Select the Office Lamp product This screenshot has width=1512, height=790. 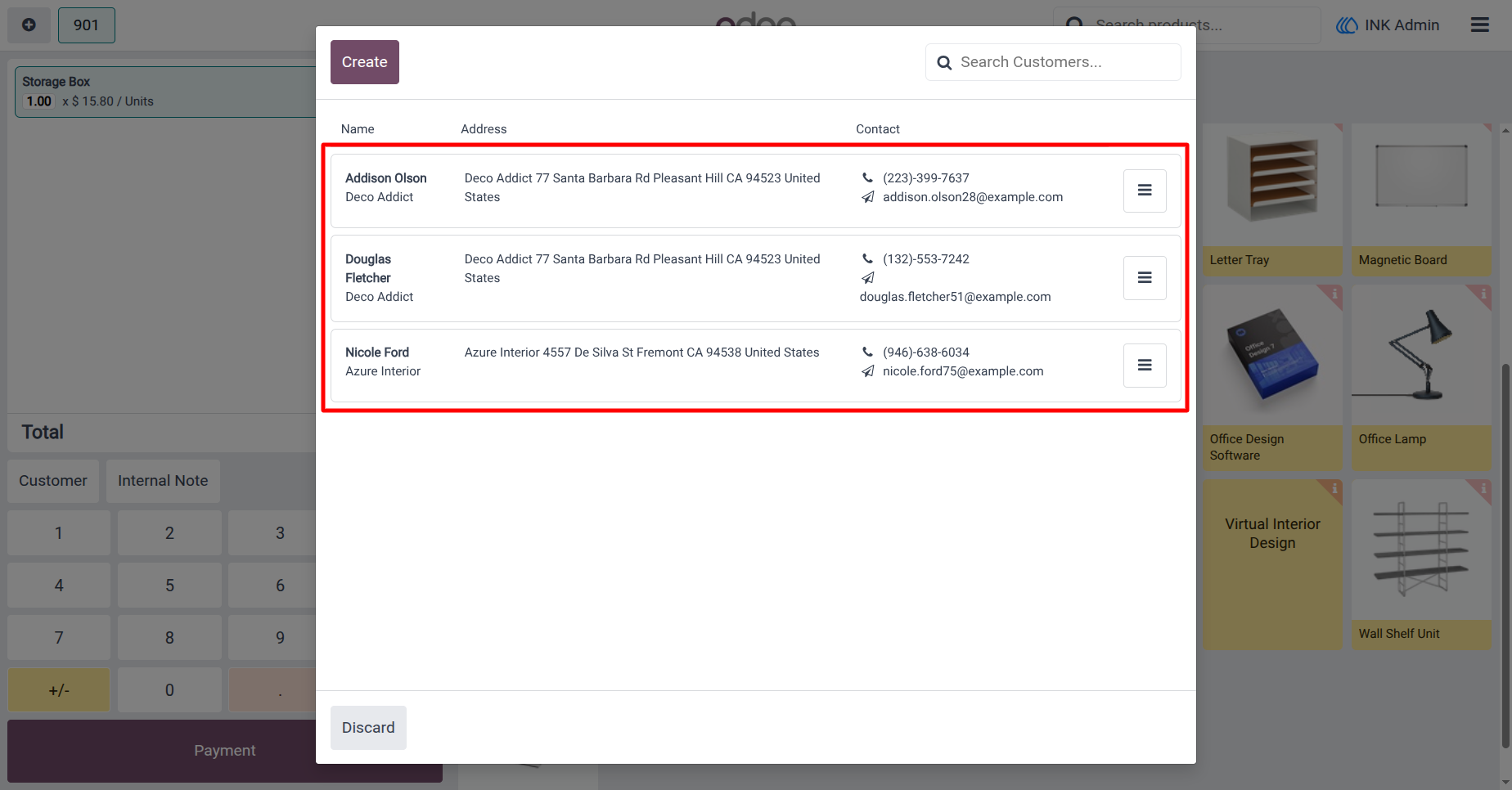1421,377
